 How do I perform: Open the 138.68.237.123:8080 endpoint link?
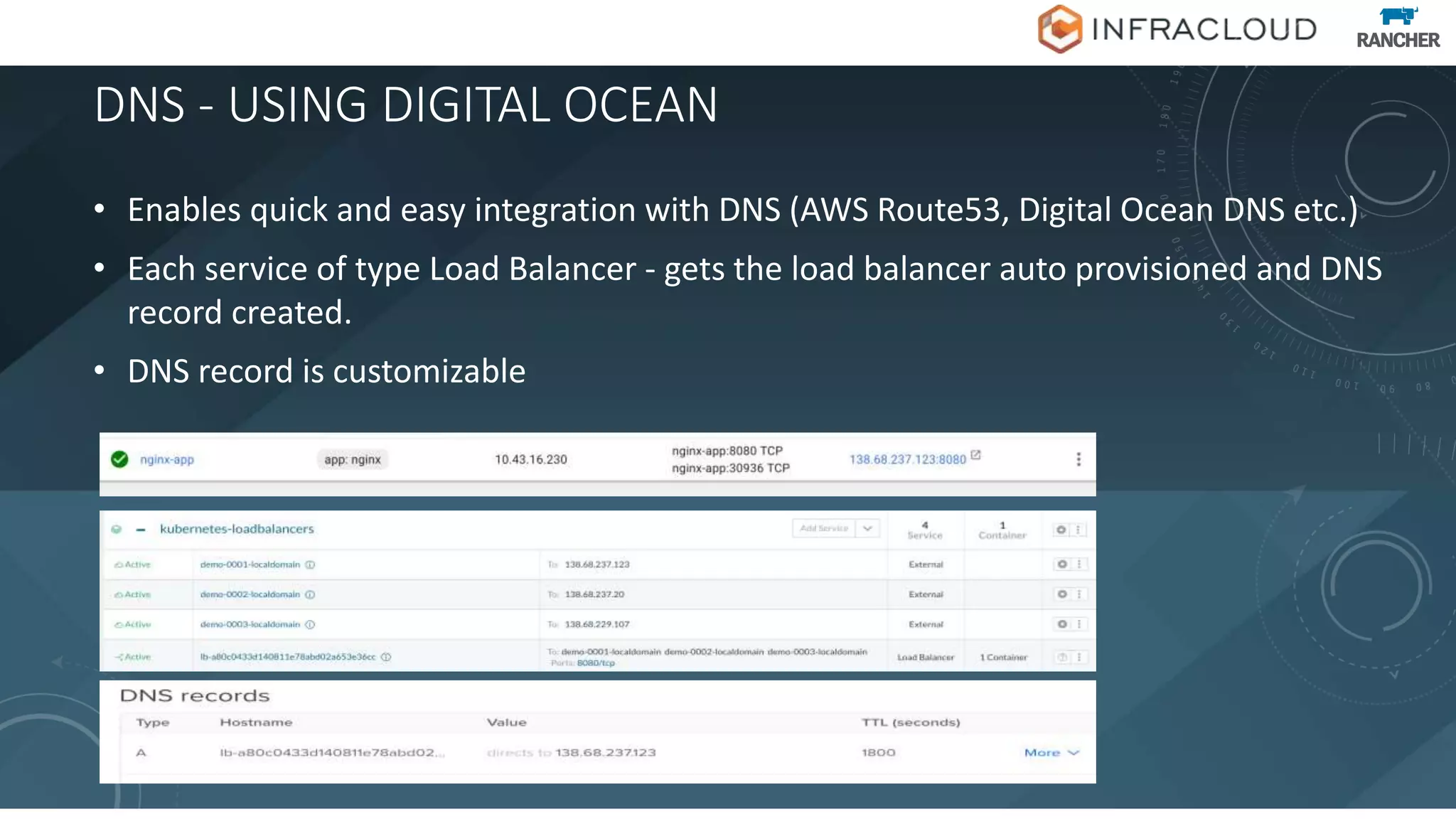(x=907, y=459)
